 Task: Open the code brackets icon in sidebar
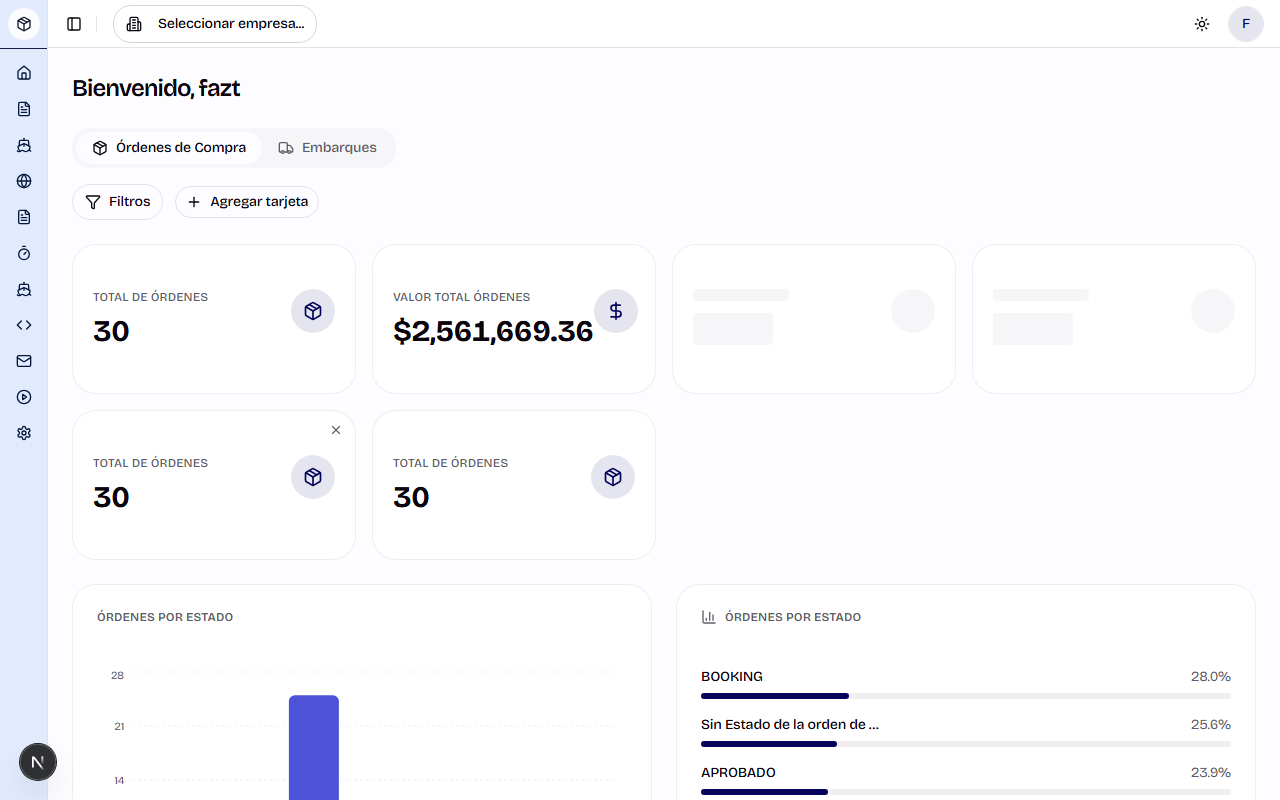pos(24,325)
